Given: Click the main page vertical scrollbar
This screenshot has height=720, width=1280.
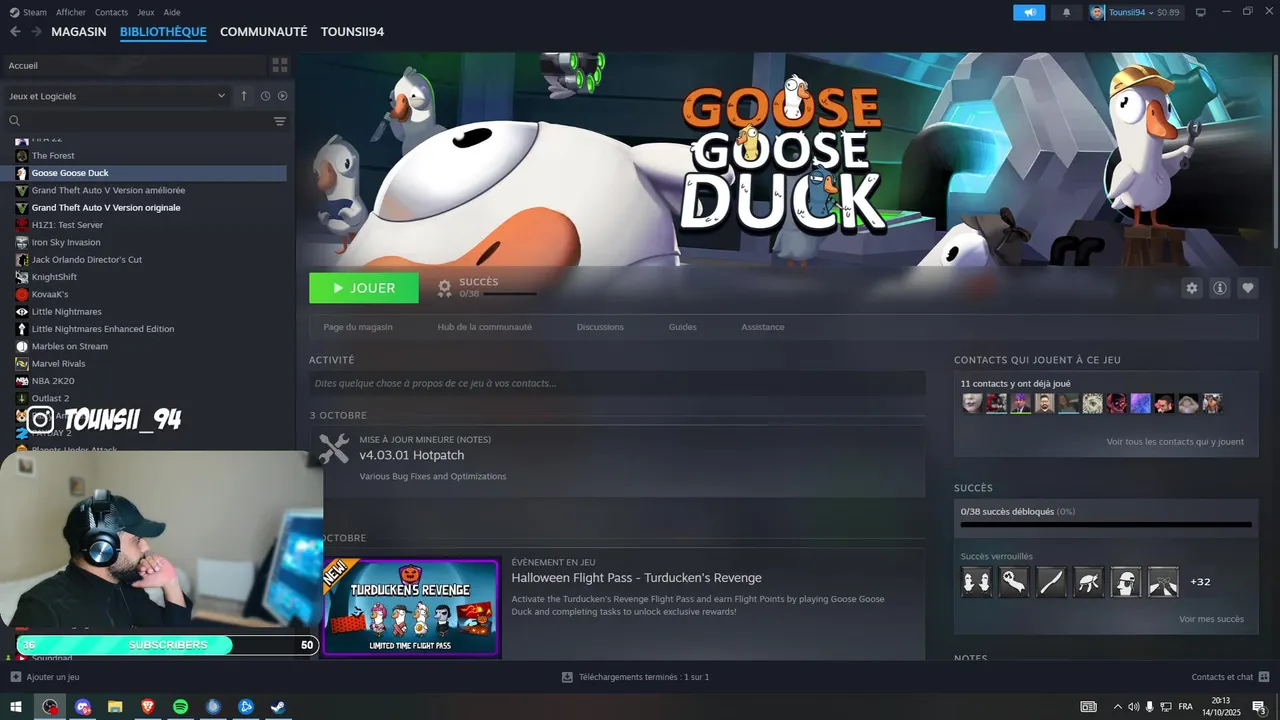Looking at the screenshot, I should [1274, 150].
